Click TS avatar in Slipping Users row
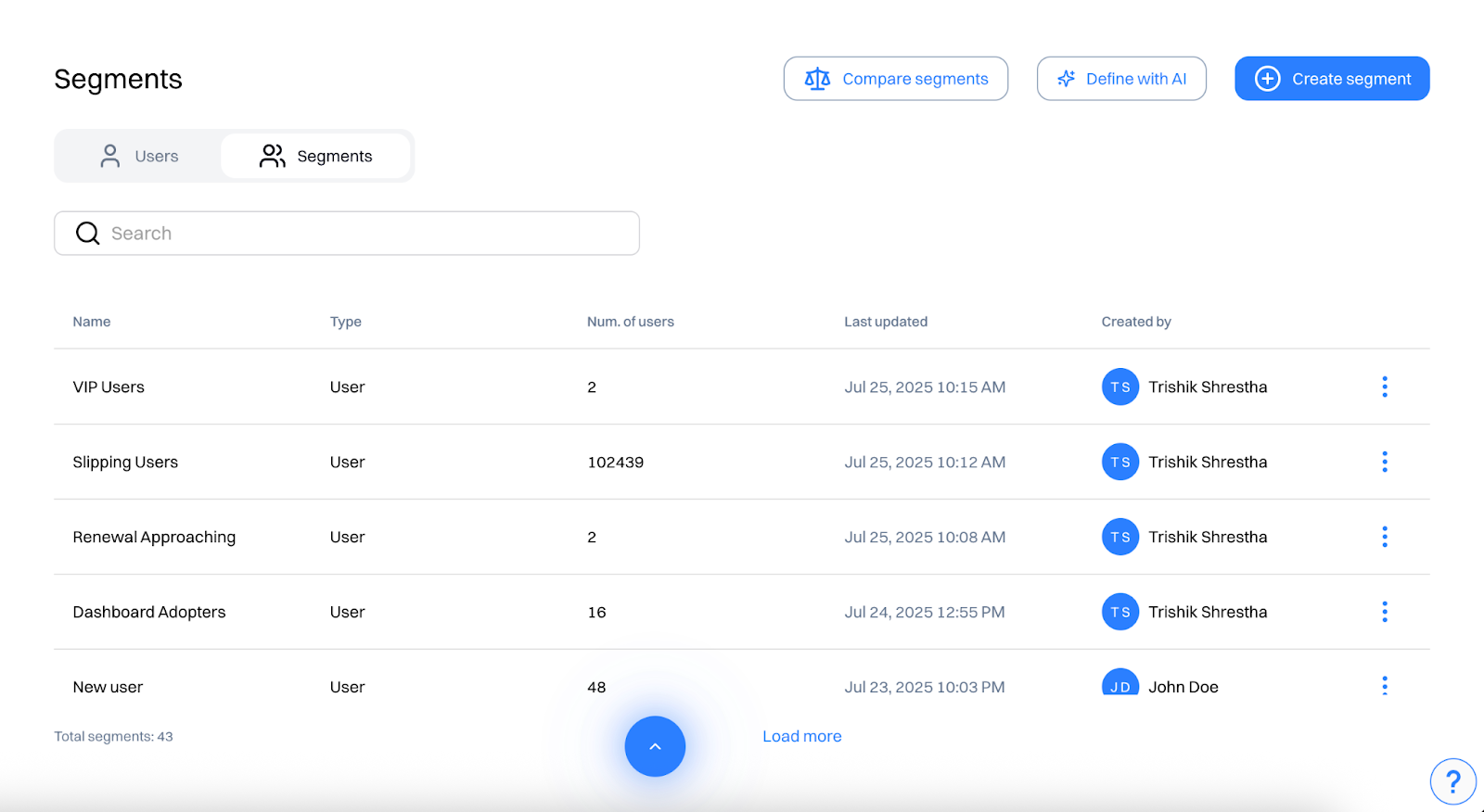Image resolution: width=1484 pixels, height=812 pixels. point(1120,462)
